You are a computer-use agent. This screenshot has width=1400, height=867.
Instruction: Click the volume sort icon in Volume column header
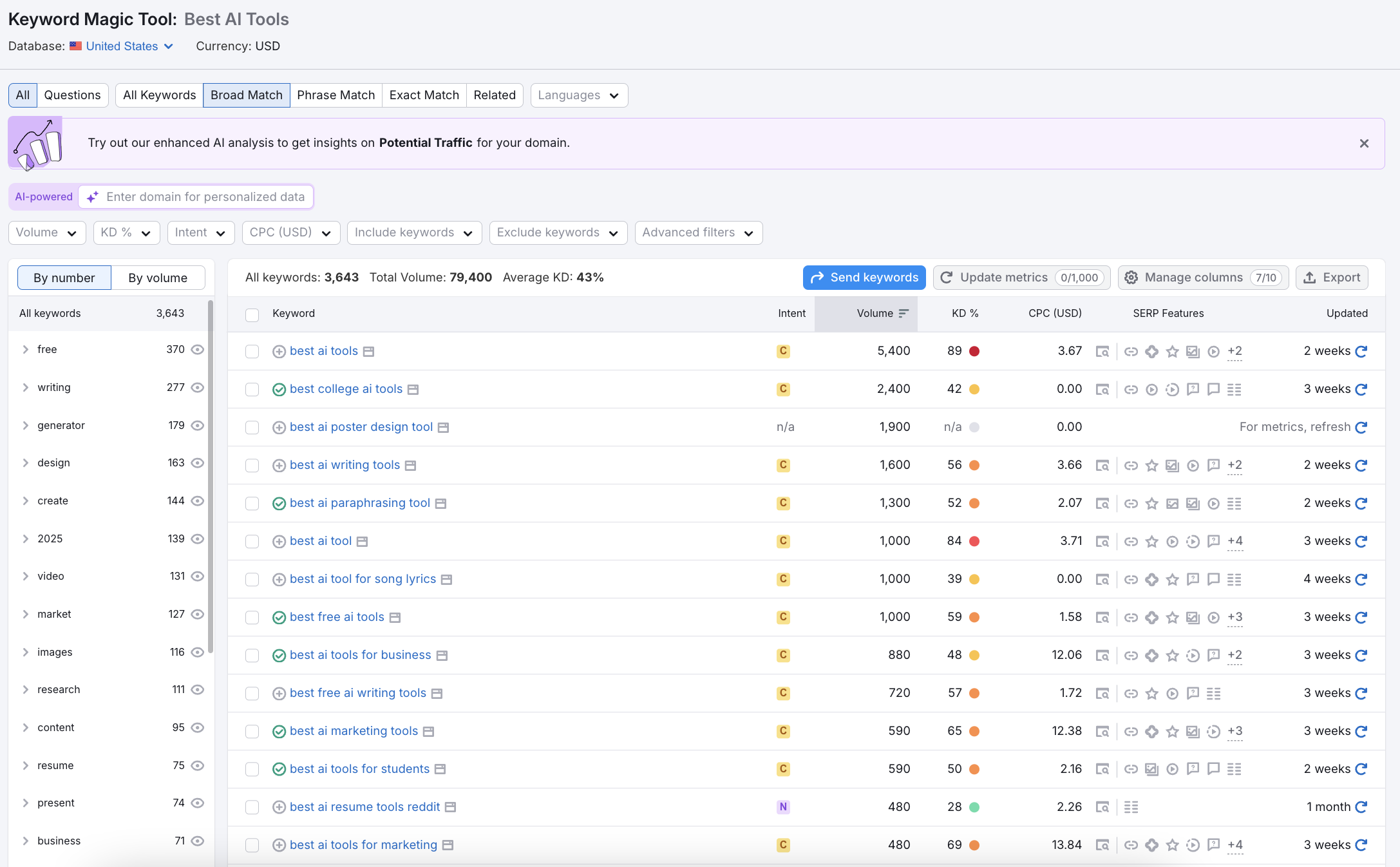[903, 314]
